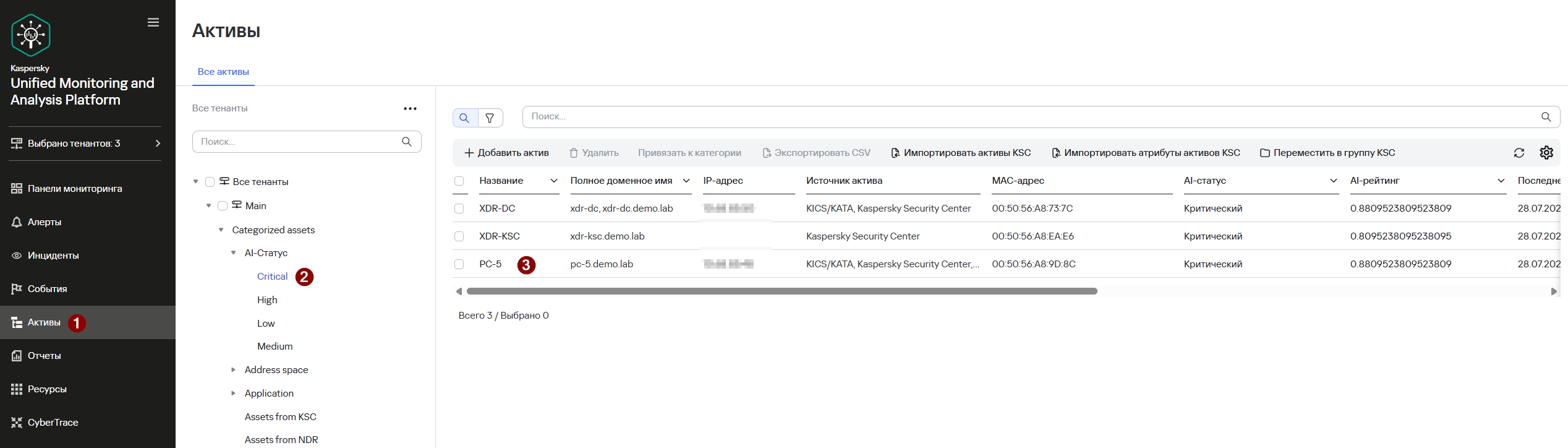Viewport: 1568px width, 448px height.
Task: Collapse the Все тенанты tree node
Action: [196, 181]
